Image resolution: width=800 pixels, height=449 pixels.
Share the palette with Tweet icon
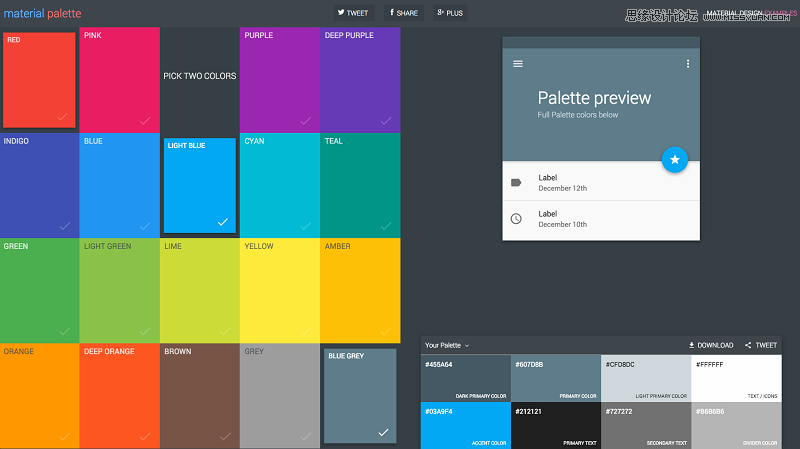(x=749, y=345)
